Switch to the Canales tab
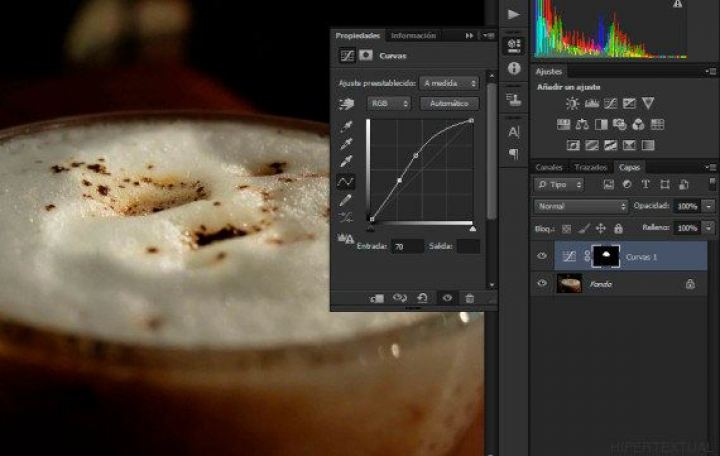Viewport: 720px width, 456px height. (549, 167)
